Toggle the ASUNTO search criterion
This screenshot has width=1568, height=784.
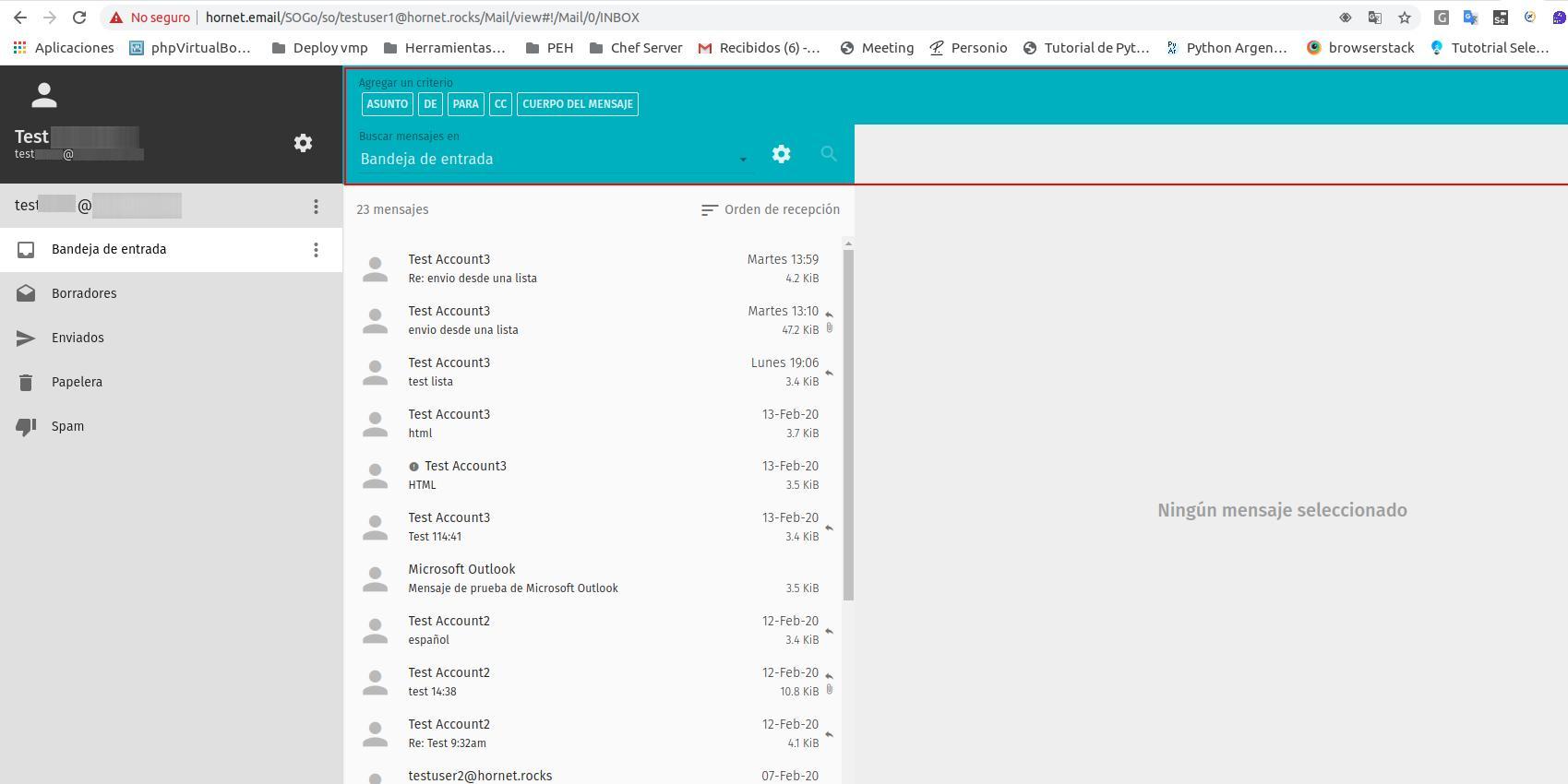(x=387, y=104)
